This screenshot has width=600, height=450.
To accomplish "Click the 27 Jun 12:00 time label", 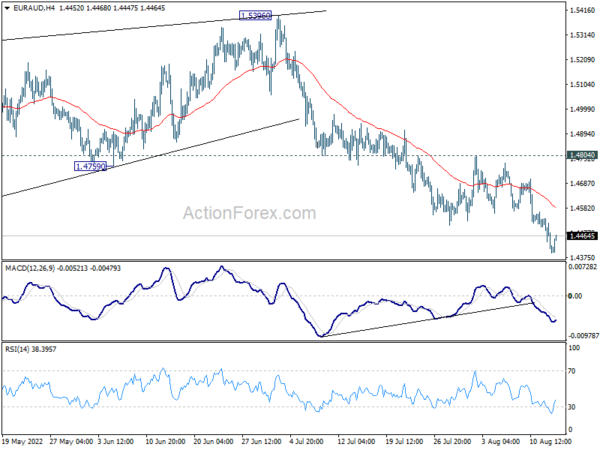I will click(x=262, y=441).
